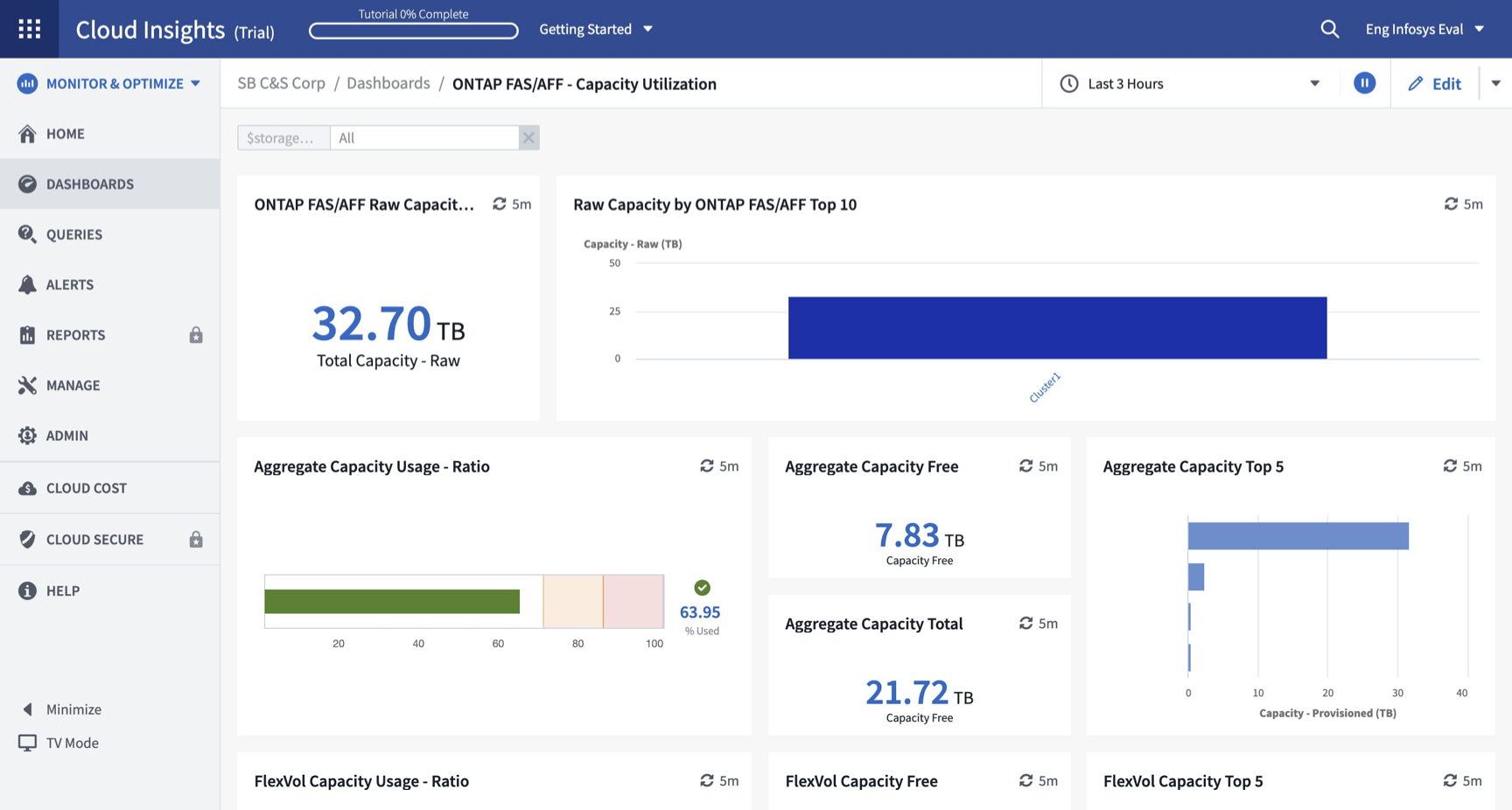Click the Cloud Cost icon

pyautogui.click(x=27, y=488)
